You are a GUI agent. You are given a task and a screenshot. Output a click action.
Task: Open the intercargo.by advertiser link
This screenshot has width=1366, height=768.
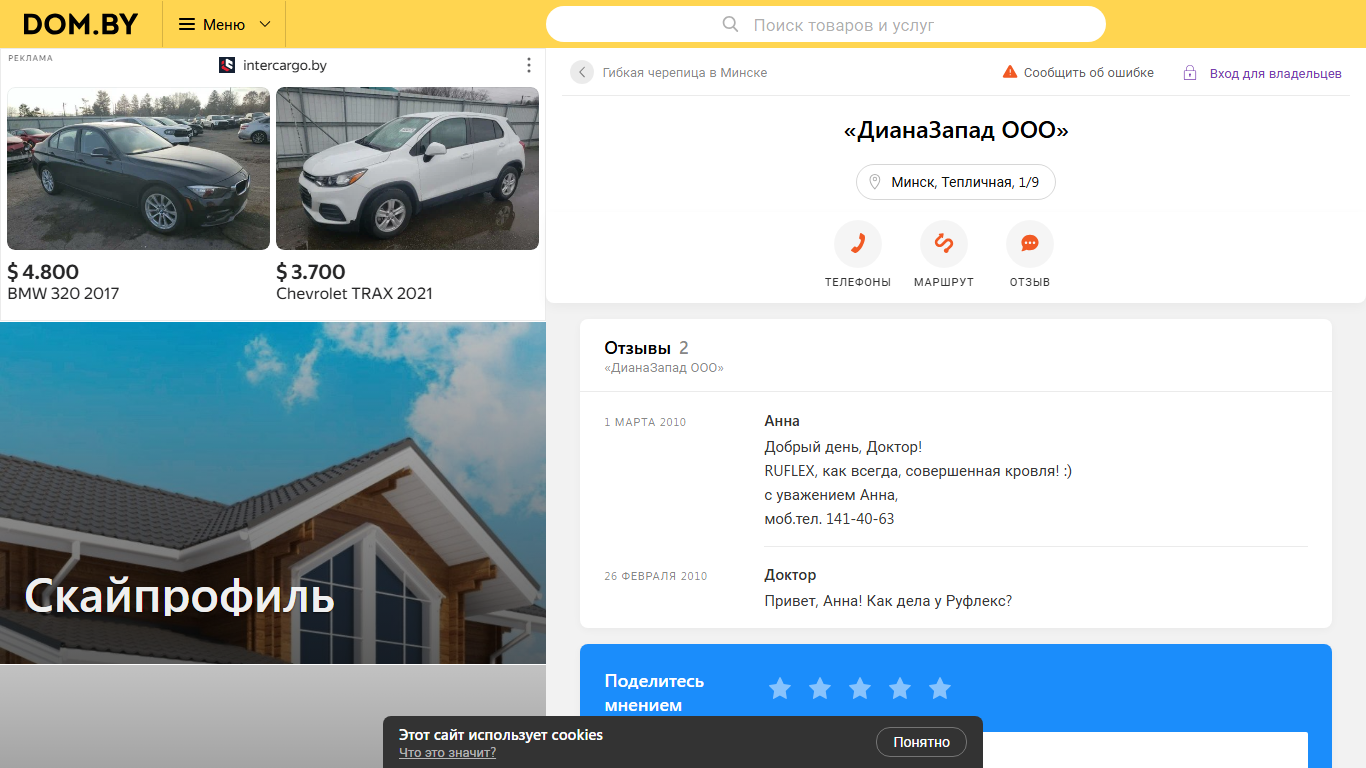coord(285,65)
